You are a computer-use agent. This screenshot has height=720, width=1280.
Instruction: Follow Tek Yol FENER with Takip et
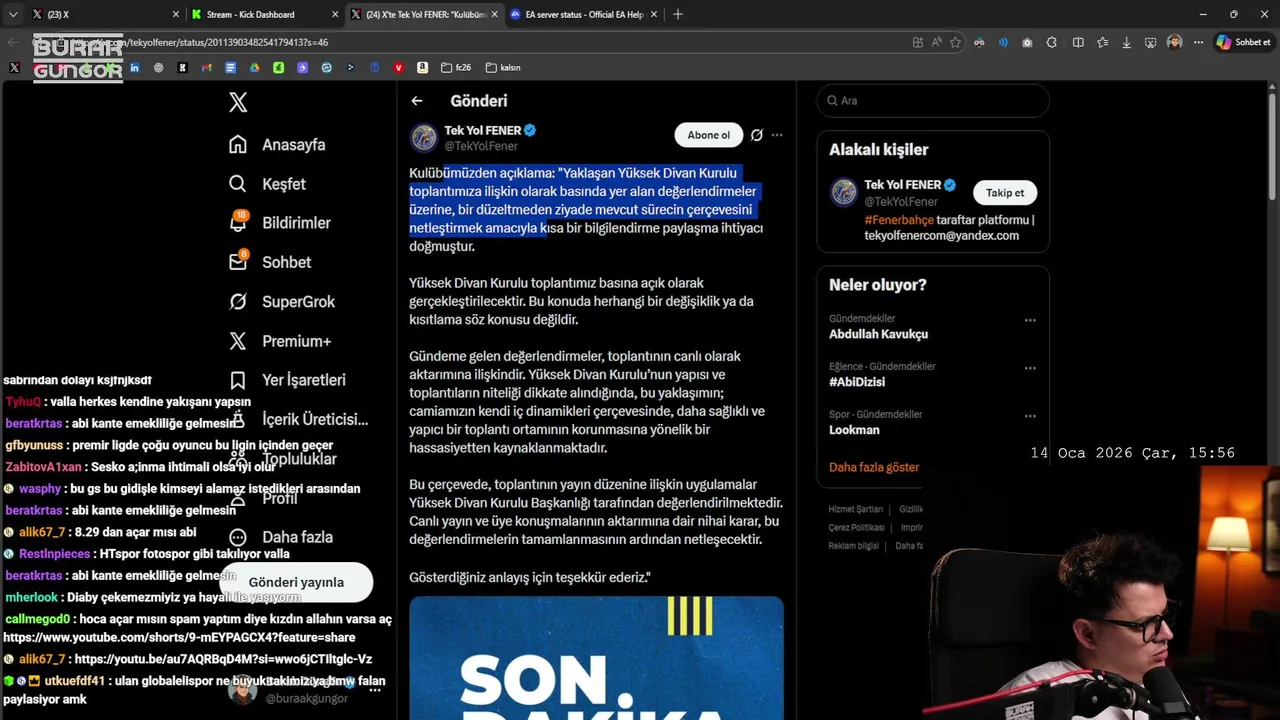(1005, 193)
